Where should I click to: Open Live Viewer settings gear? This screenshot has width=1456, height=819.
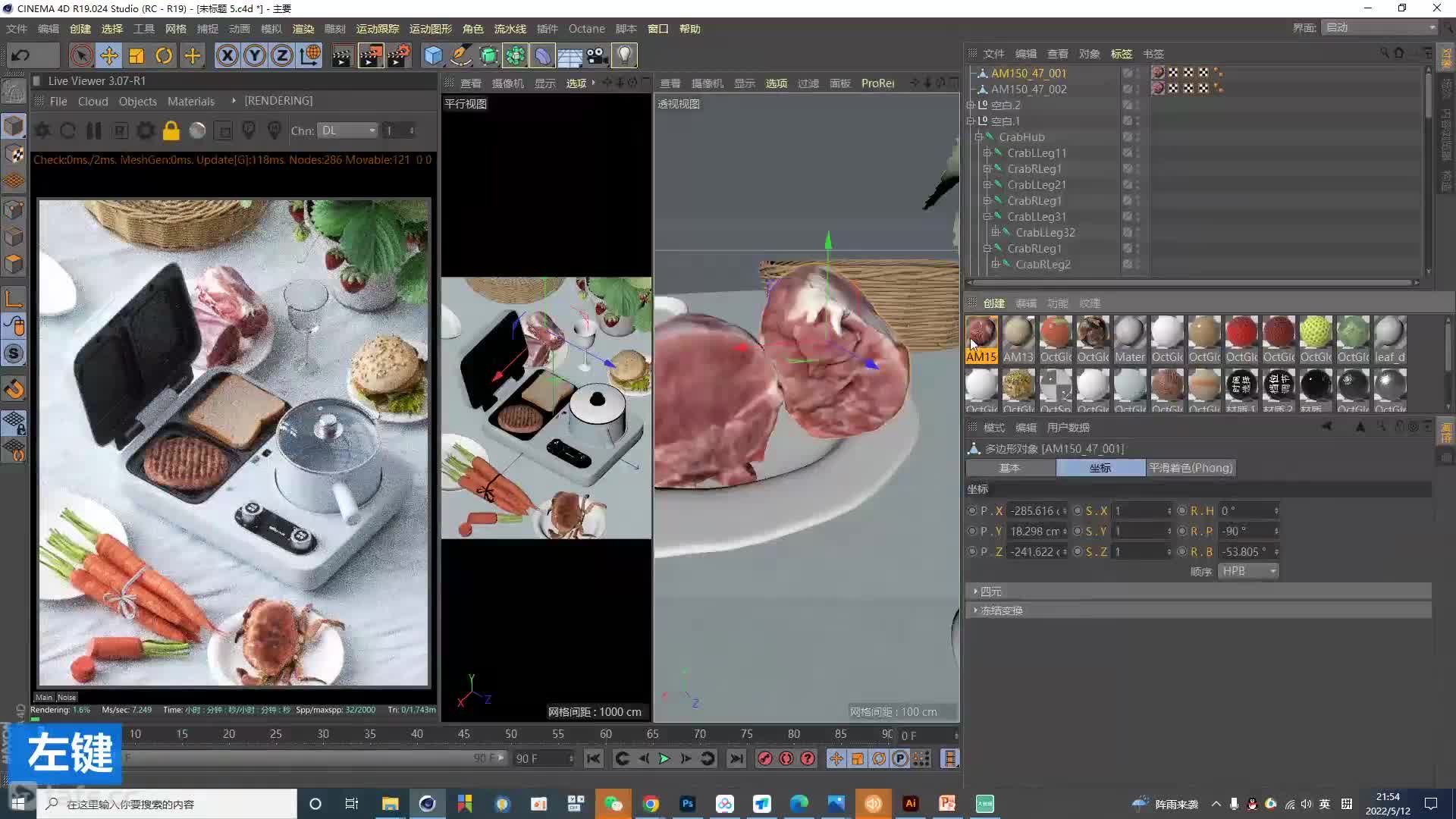point(146,130)
